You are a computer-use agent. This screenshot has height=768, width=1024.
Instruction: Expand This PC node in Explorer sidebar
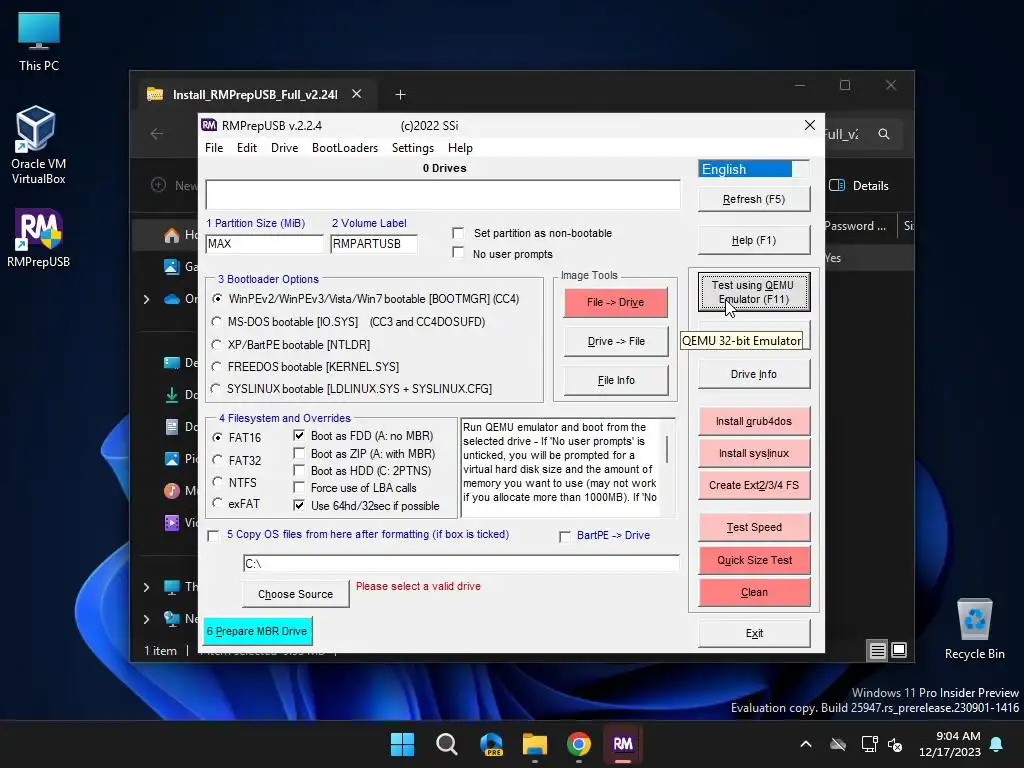pos(146,587)
